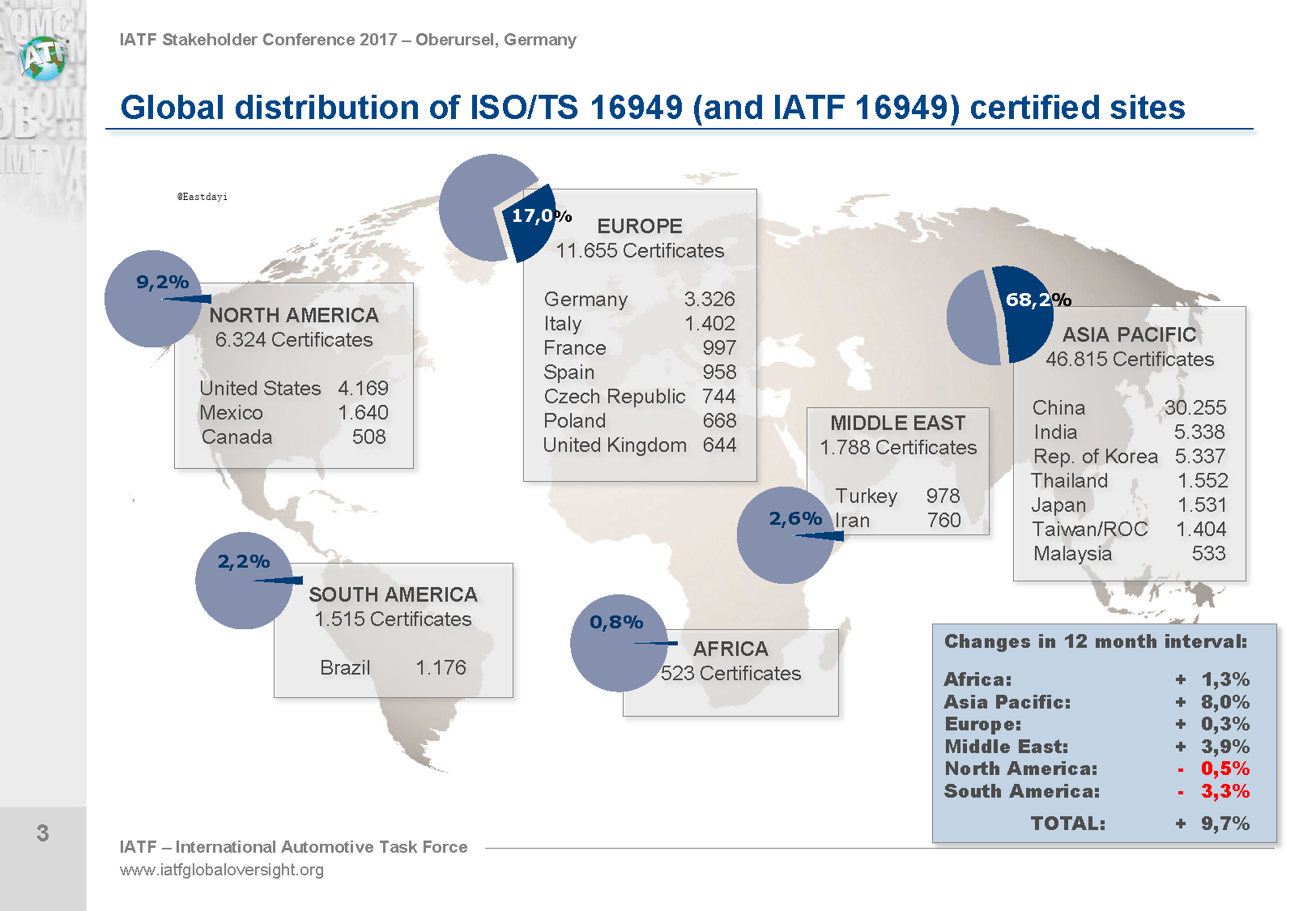Click the red North America '0,5%' value
This screenshot has height=911, width=1316.
click(x=1225, y=768)
